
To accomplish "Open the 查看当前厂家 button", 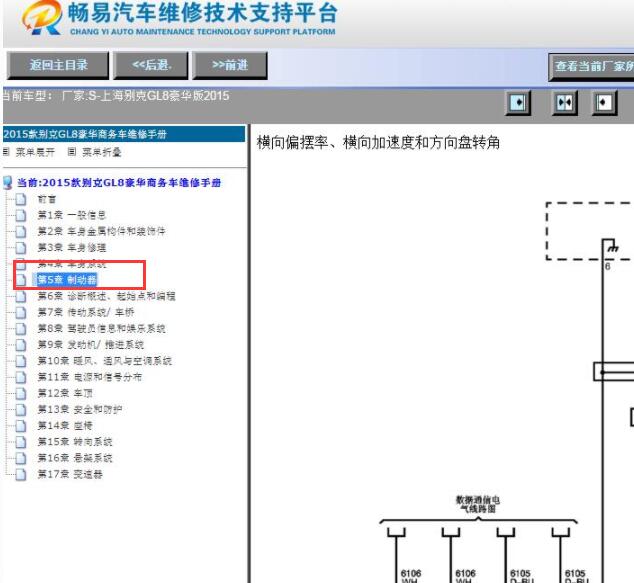I will pos(592,67).
